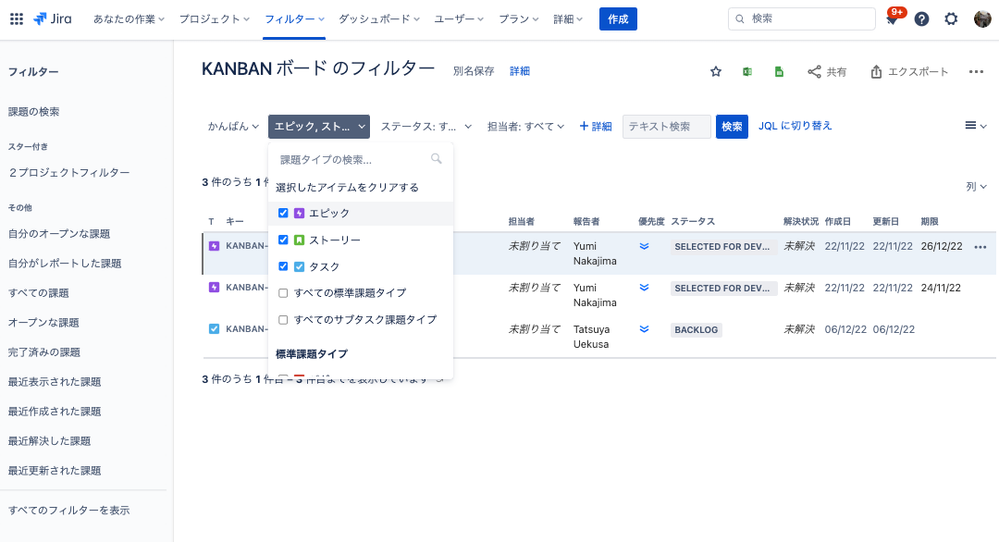Click the エクスポート export button
The image size is (999, 542).
[909, 71]
